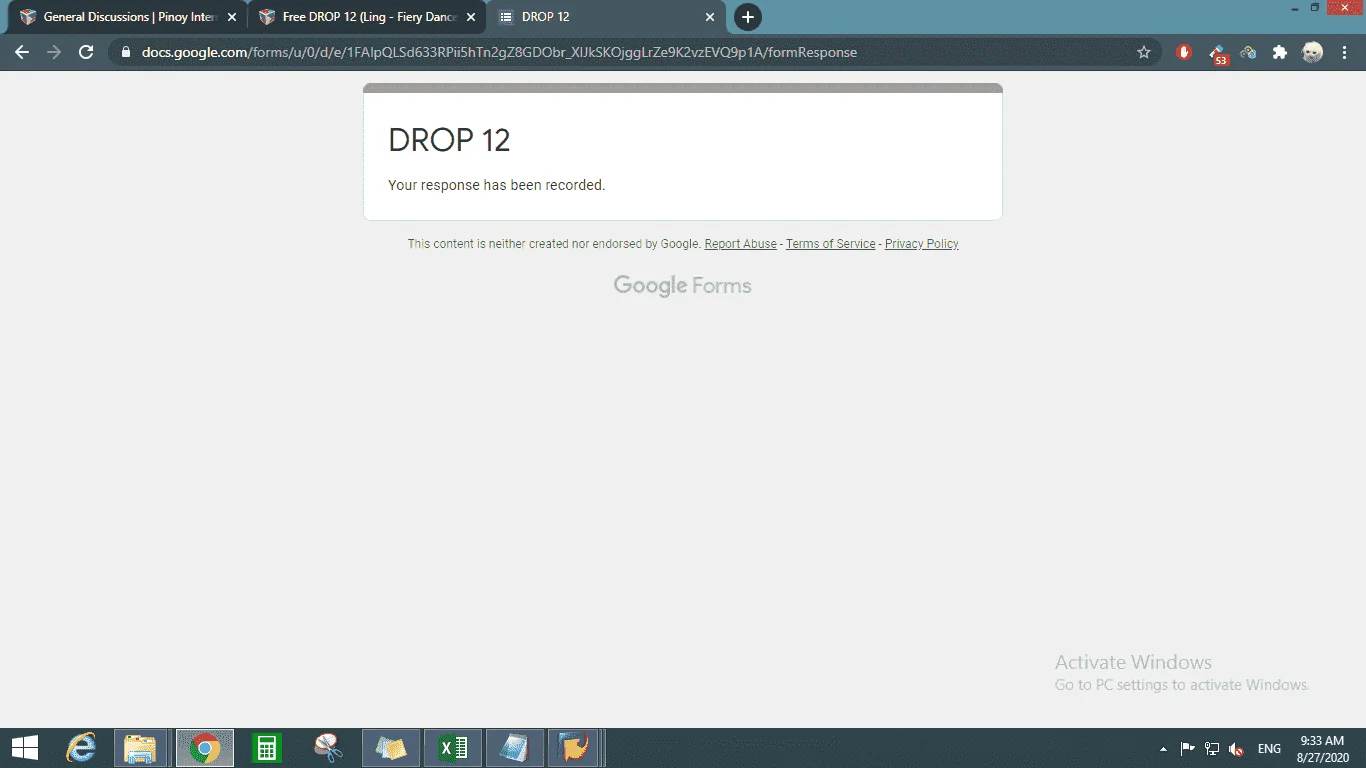Open the Chrome three-dot menu
The width and height of the screenshot is (1366, 768).
pyautogui.click(x=1343, y=52)
